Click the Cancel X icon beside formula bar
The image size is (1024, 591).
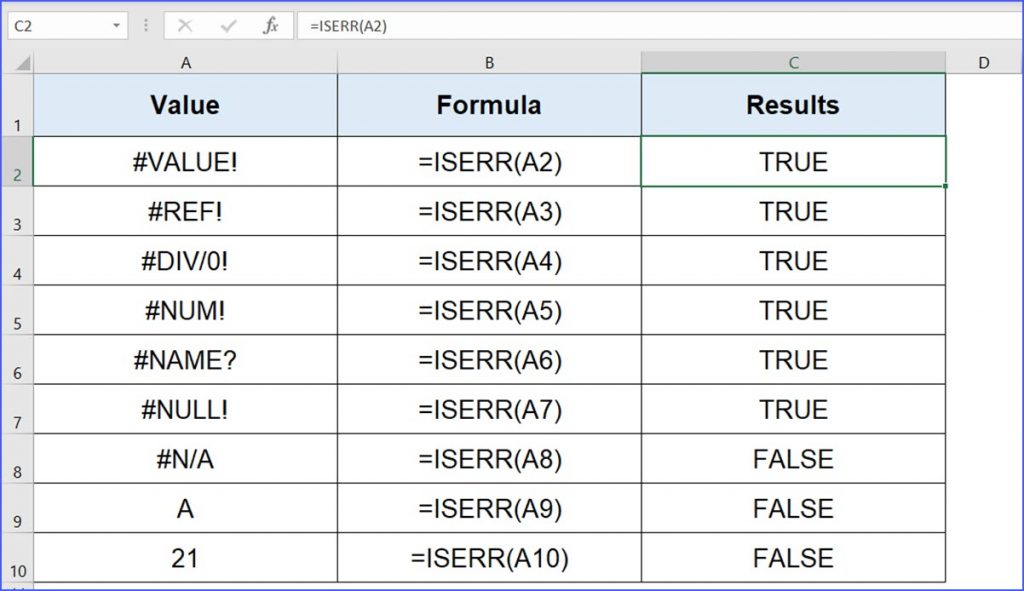[185, 25]
